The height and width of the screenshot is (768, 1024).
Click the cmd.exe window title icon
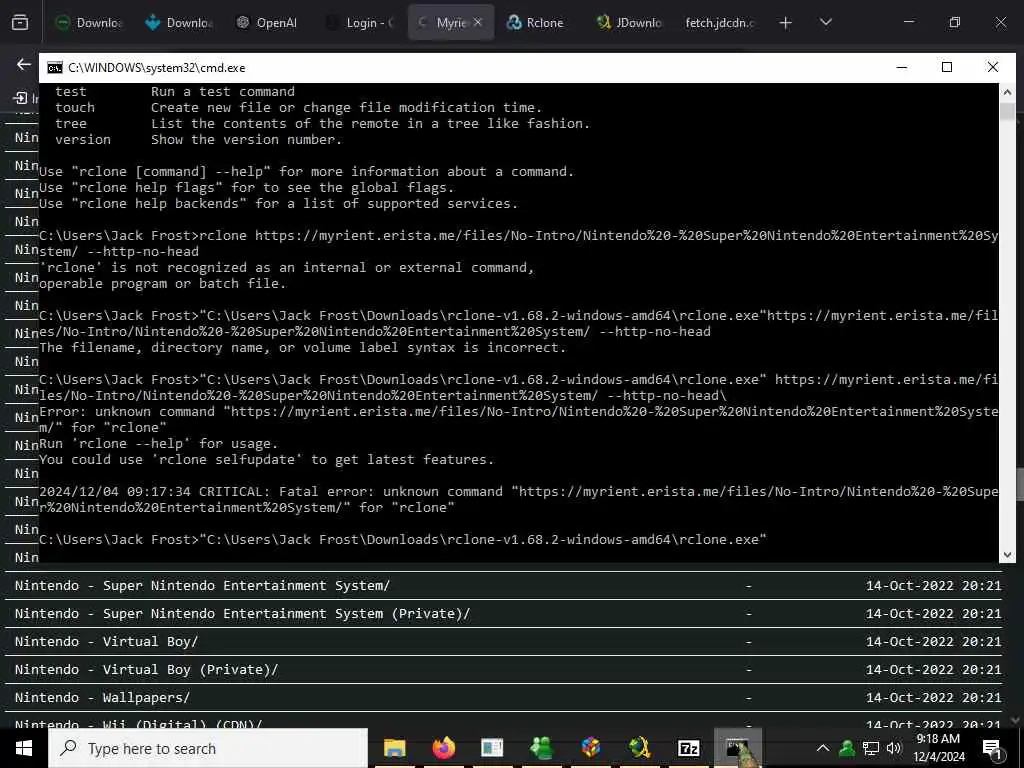(55, 67)
